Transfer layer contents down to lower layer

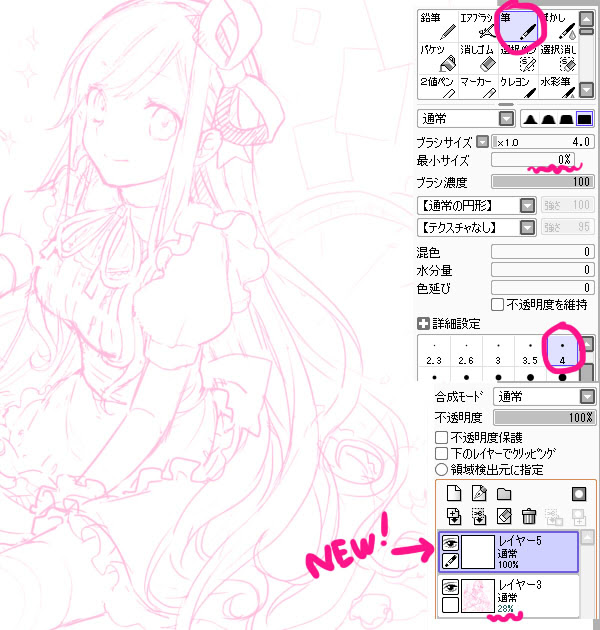click(x=454, y=517)
